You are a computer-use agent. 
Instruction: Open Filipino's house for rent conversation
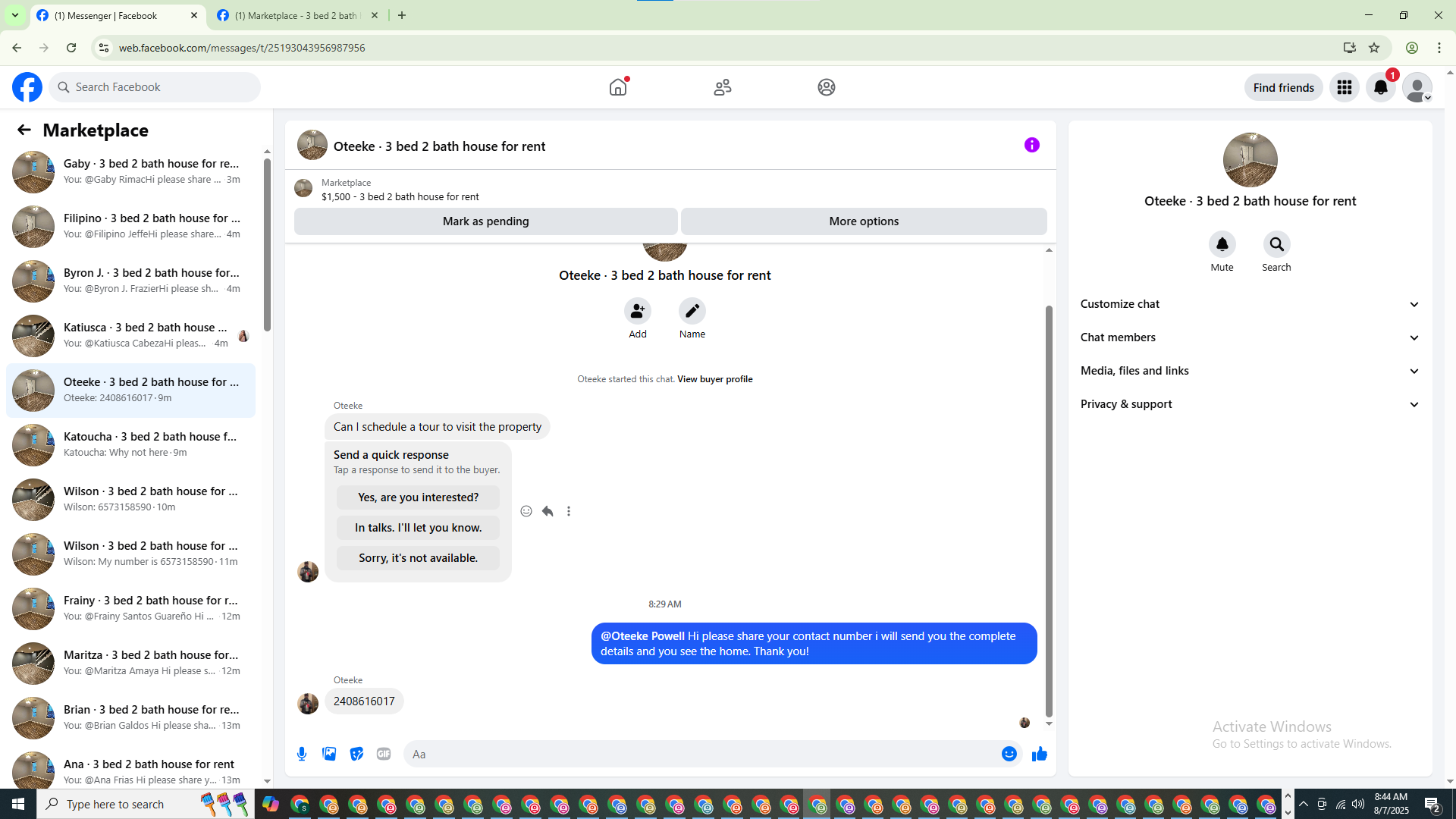[x=130, y=227]
